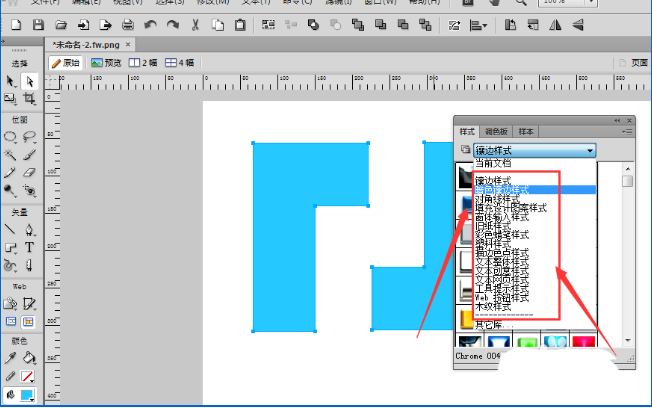
Task: Select the Subselection tool
Action: click(x=29, y=81)
